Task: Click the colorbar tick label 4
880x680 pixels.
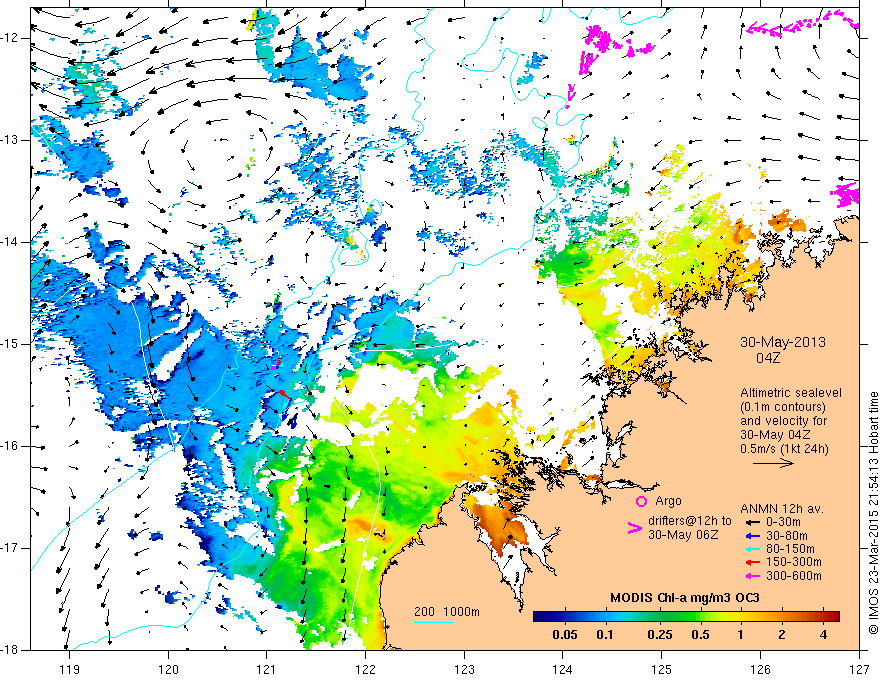Action: pyautogui.click(x=823, y=635)
